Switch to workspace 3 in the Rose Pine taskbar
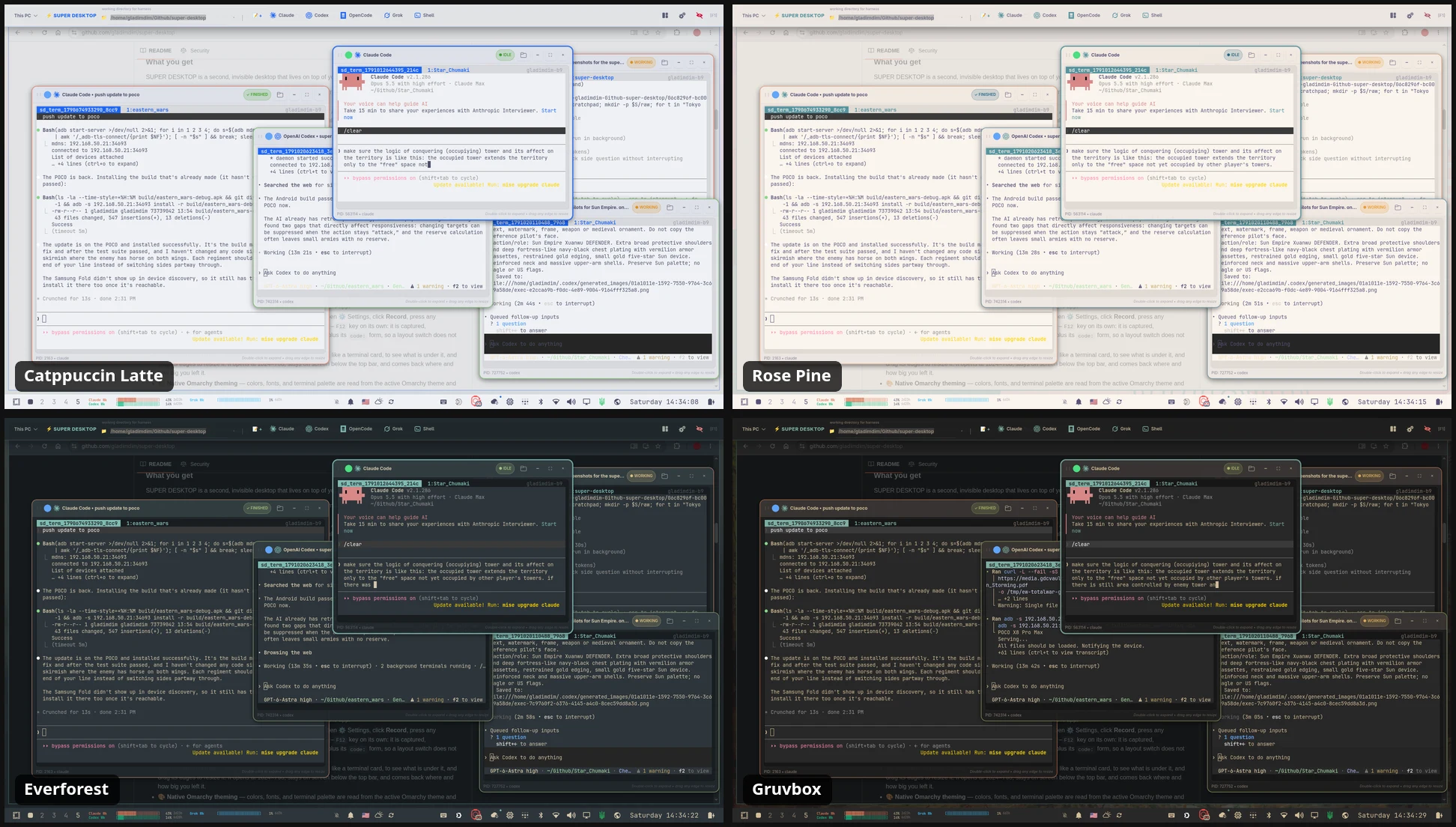Image resolution: width=1456 pixels, height=827 pixels. coord(782,402)
